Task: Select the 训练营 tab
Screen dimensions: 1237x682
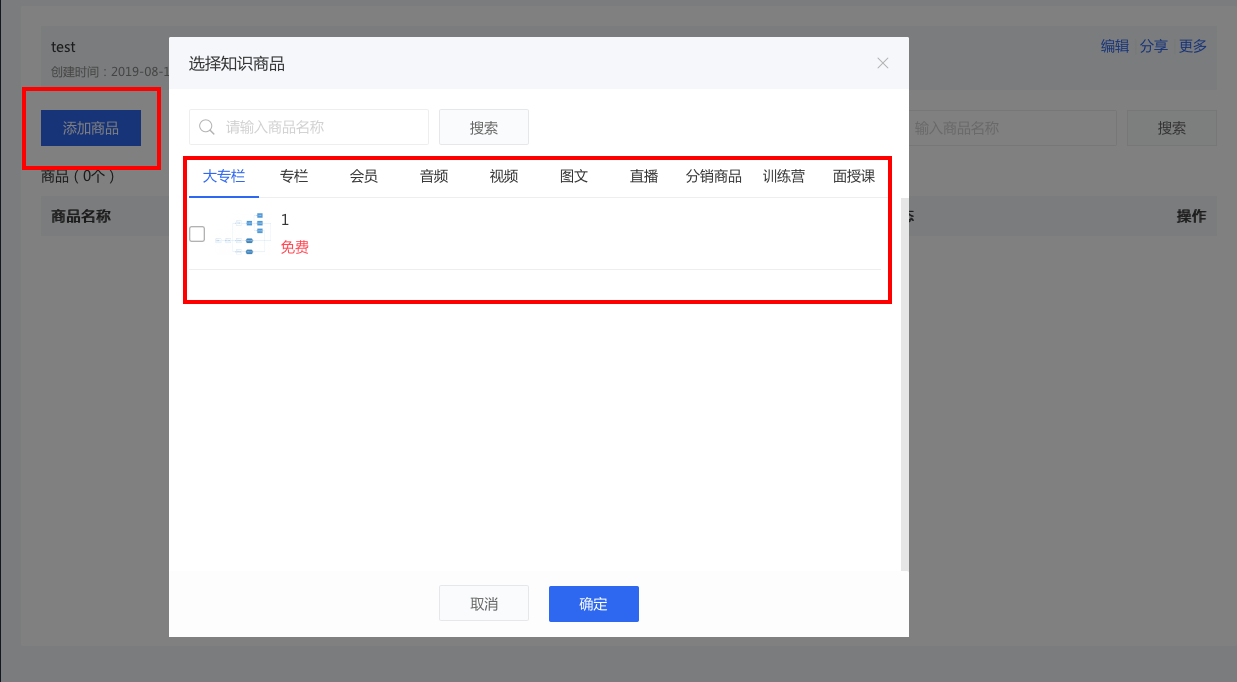Action: click(784, 176)
